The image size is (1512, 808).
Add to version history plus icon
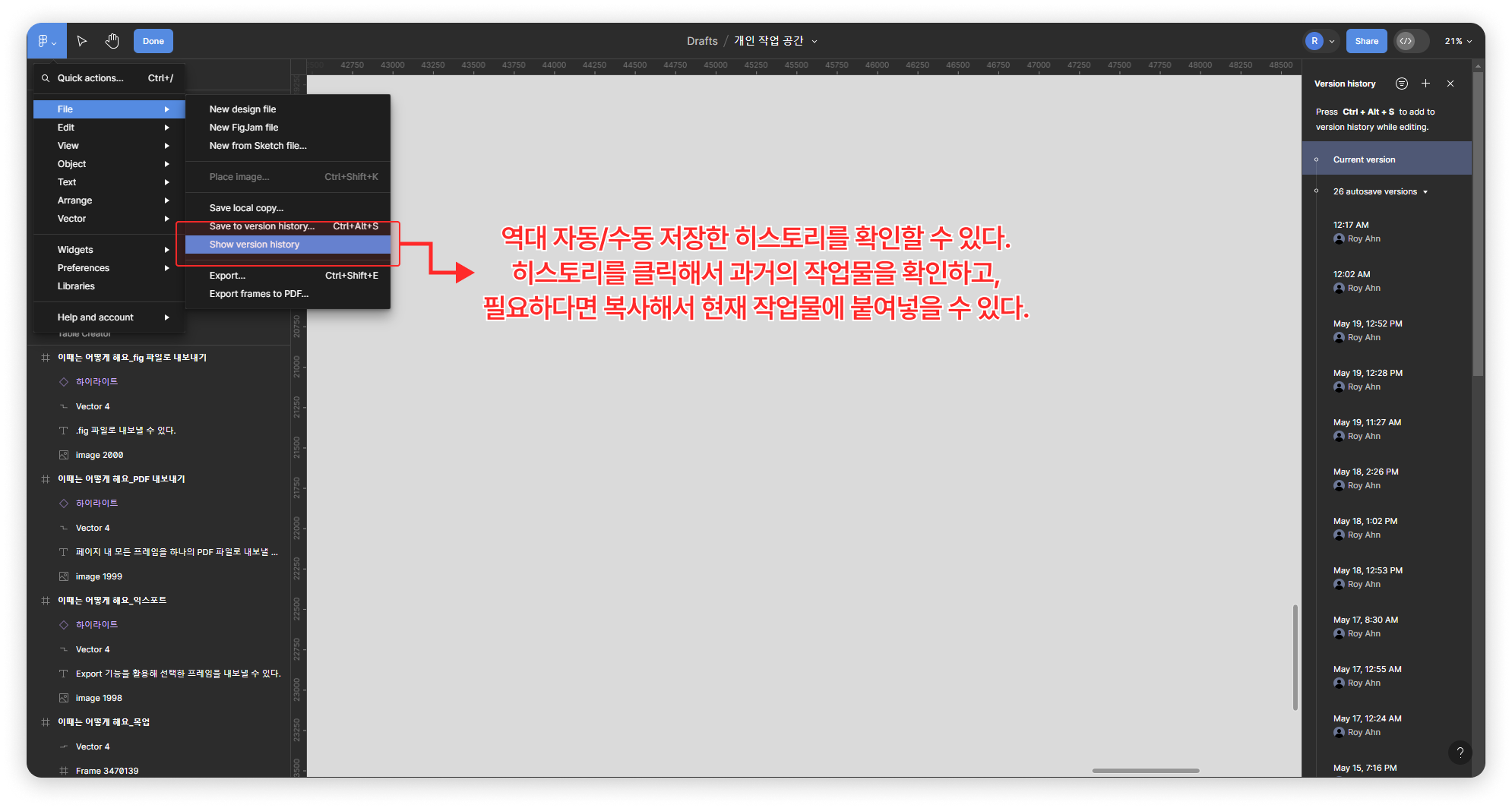pyautogui.click(x=1426, y=84)
